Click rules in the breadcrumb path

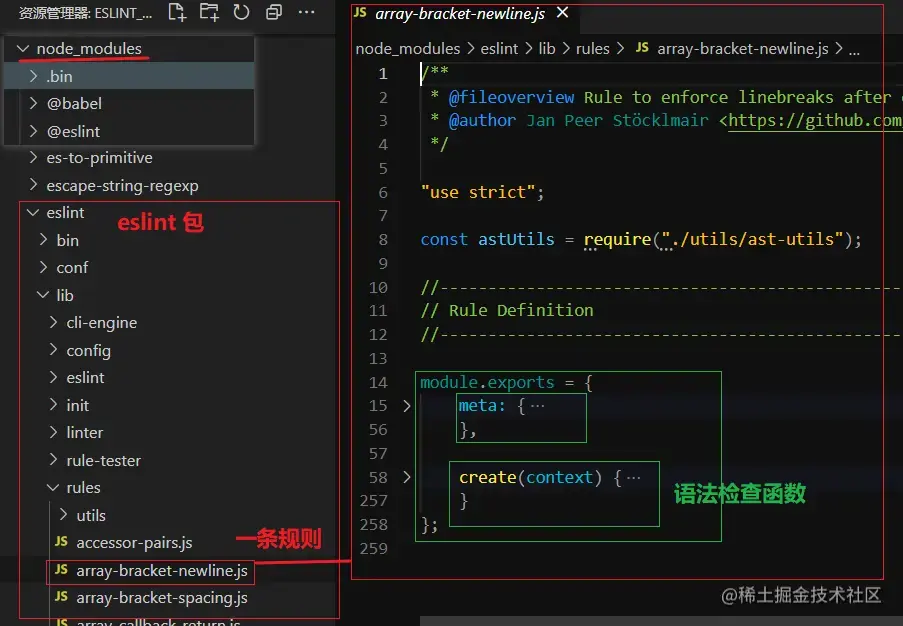pos(593,49)
